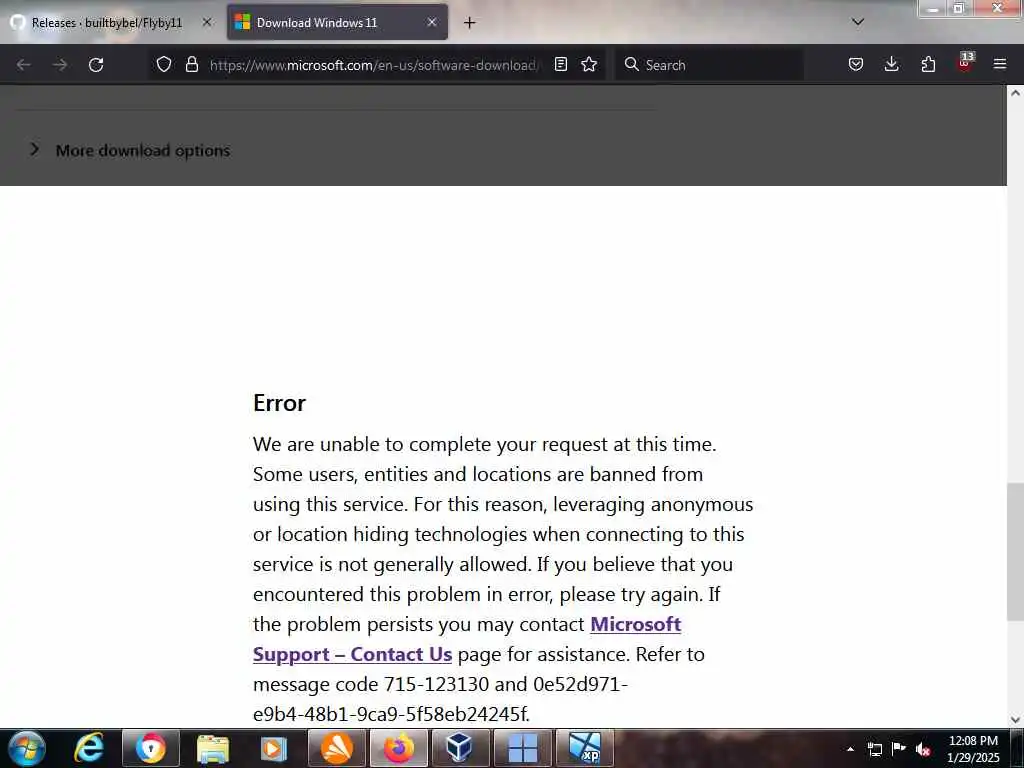This screenshot has height=768, width=1024.
Task: Open the XP-labeled taskbar app
Action: click(584, 748)
